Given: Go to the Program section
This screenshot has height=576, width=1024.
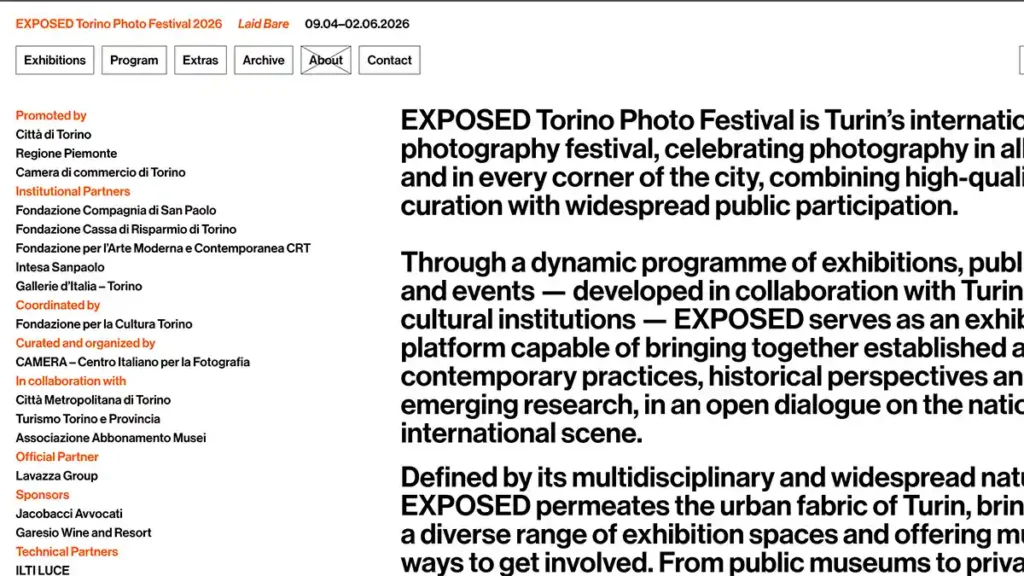Looking at the screenshot, I should click(x=134, y=60).
